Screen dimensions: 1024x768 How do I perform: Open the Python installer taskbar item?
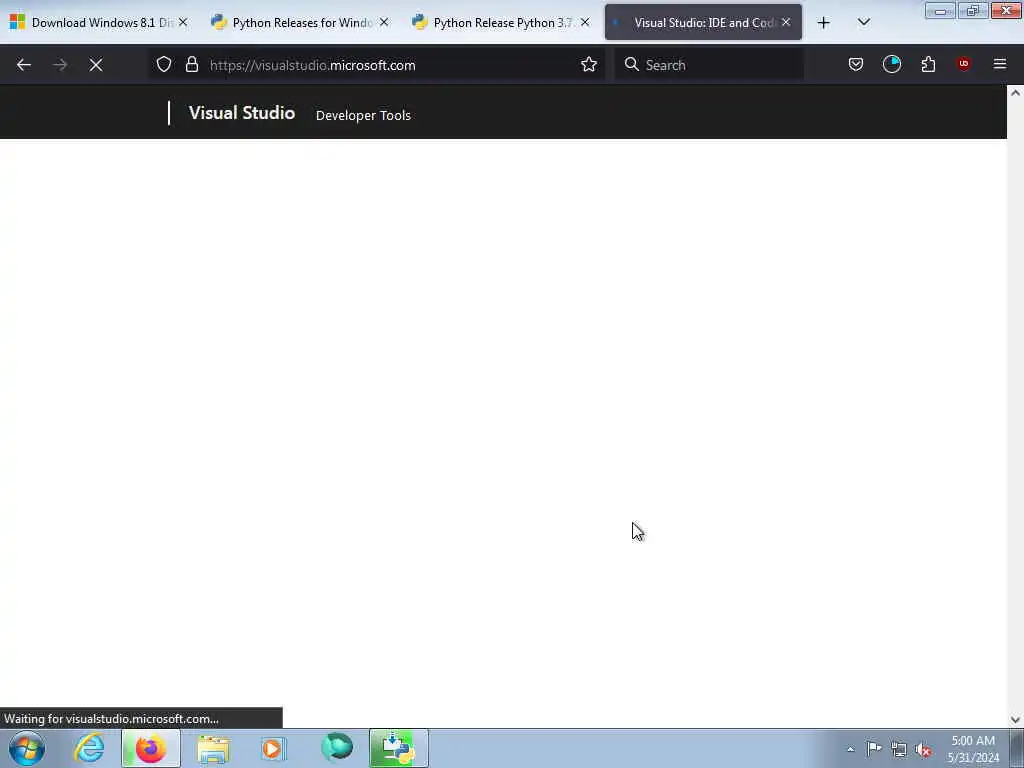click(x=399, y=748)
